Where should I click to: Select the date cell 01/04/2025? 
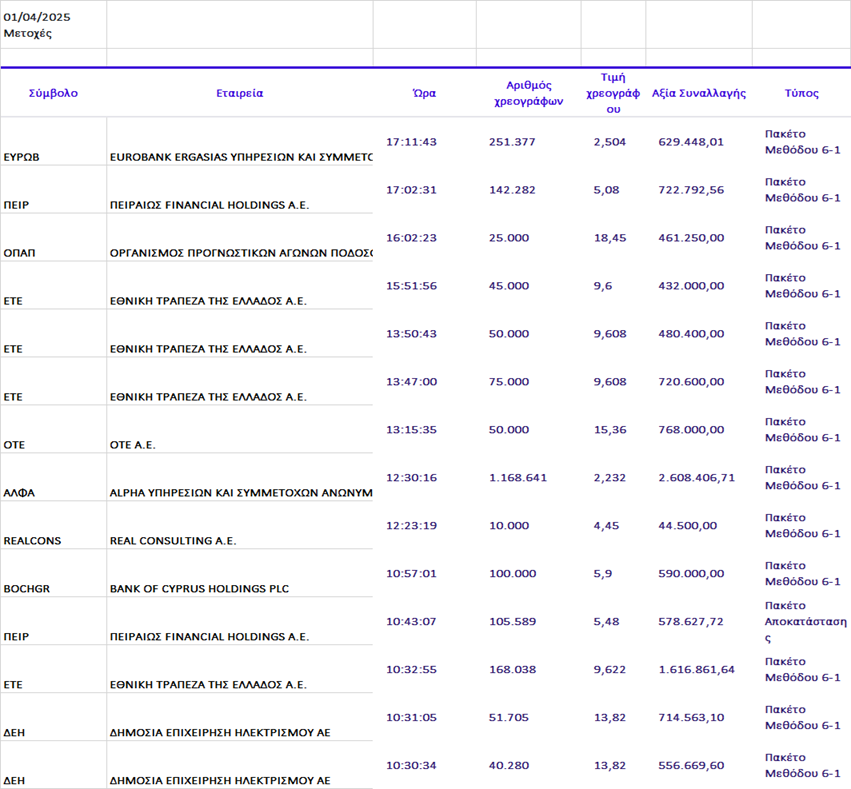[37, 17]
